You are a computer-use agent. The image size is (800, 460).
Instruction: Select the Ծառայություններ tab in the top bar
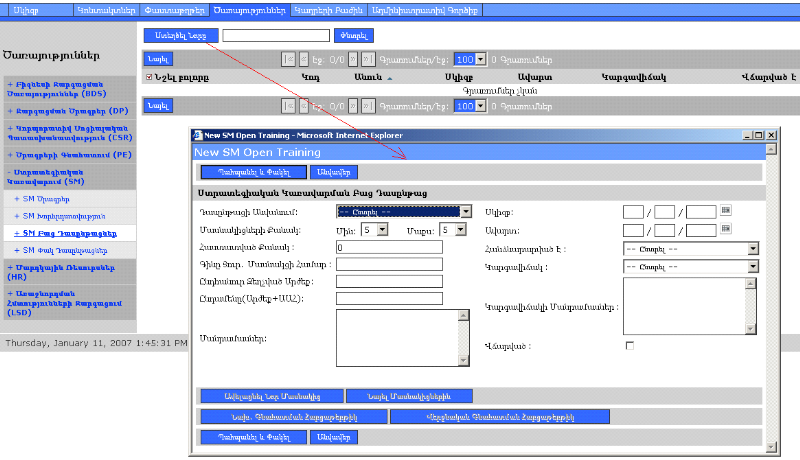(248, 9)
